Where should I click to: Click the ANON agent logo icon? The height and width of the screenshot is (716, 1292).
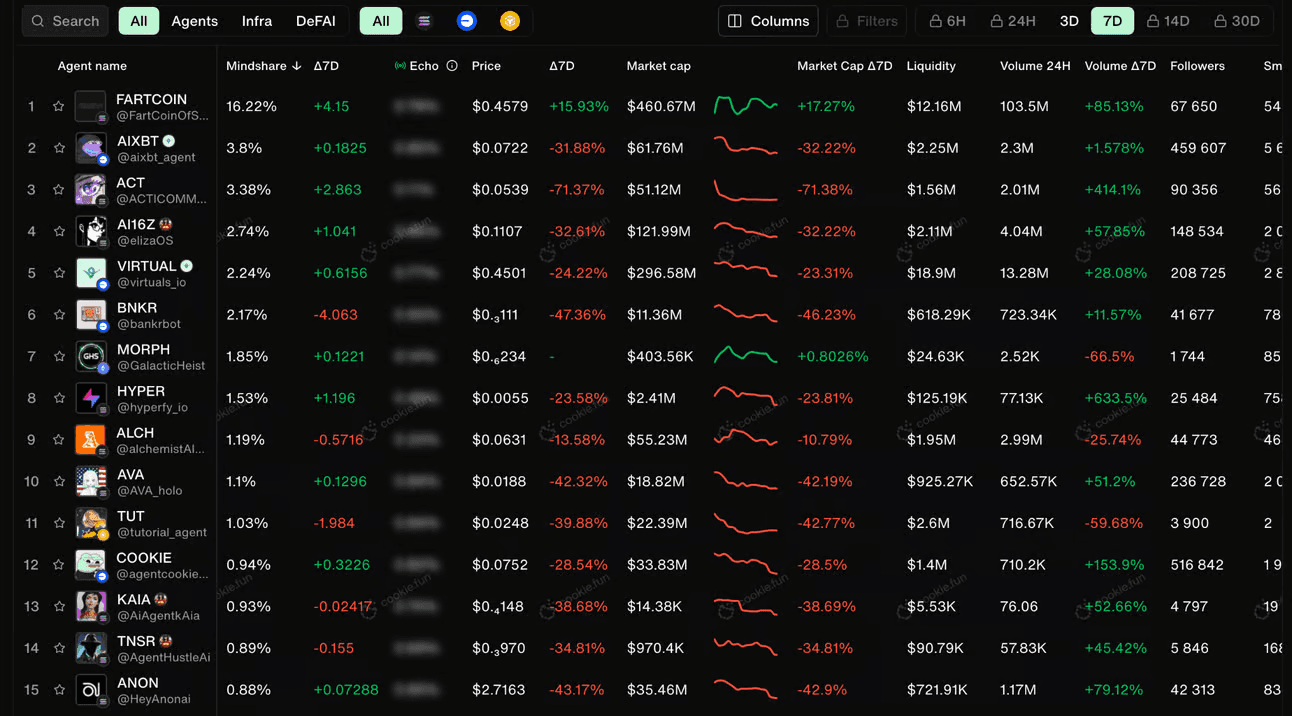(91, 690)
